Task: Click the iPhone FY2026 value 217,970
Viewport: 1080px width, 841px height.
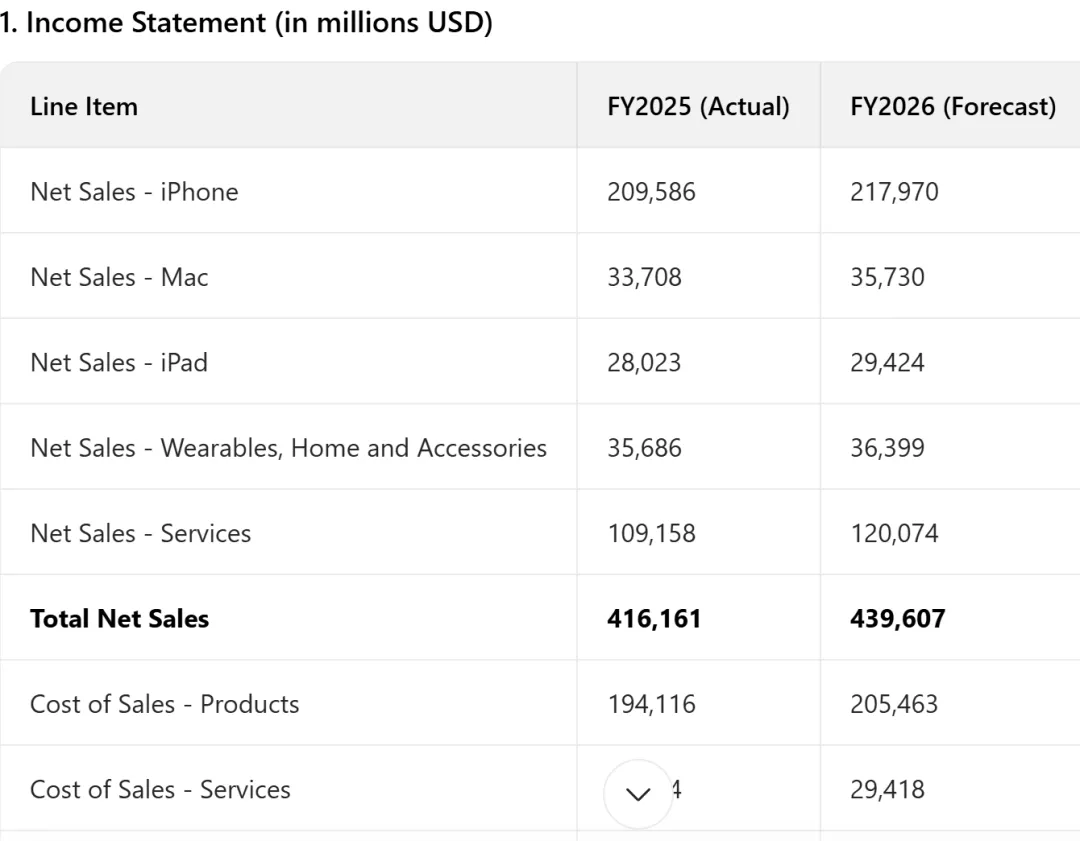Action: coord(894,192)
